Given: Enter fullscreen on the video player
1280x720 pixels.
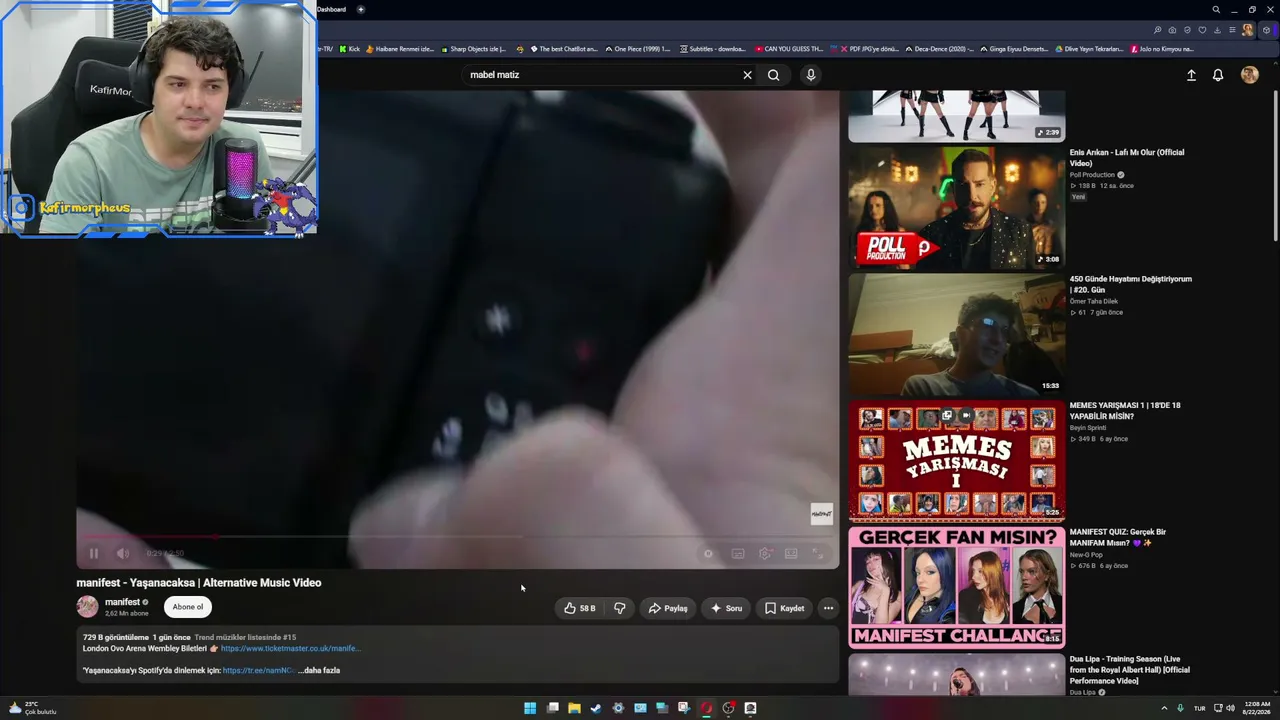Looking at the screenshot, I should point(817,553).
